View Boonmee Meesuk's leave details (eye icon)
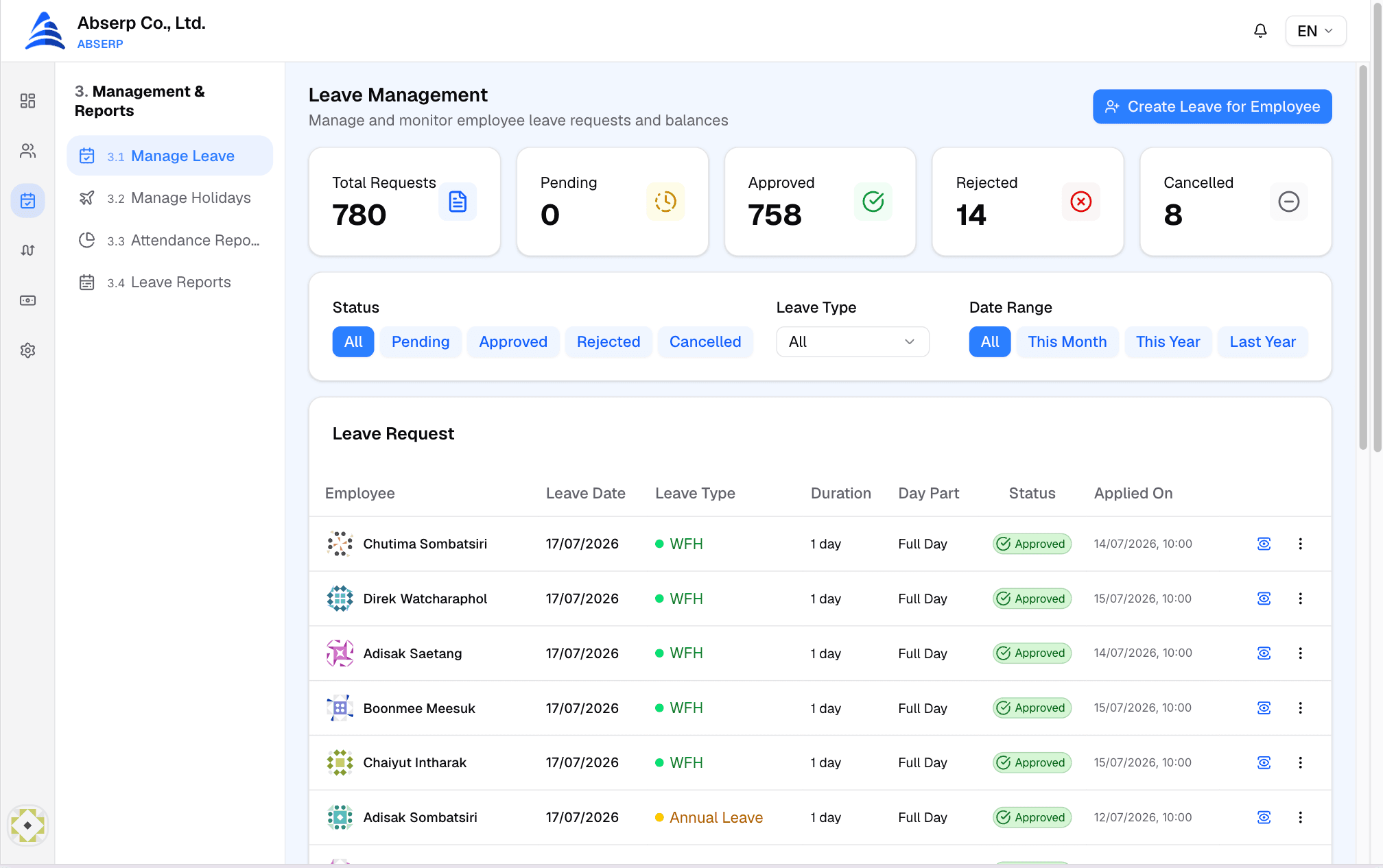Screen dimensions: 1383x868 coord(1264,708)
